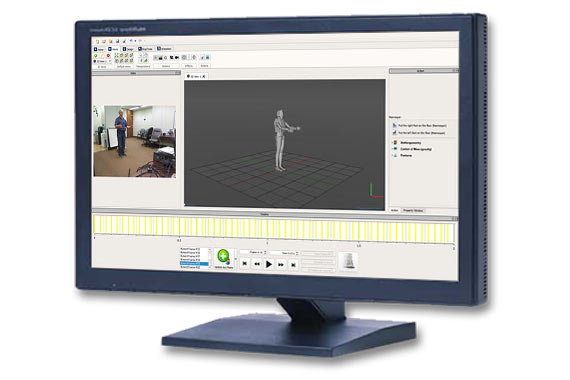Click the Center of Mass item in side panel

point(416,149)
